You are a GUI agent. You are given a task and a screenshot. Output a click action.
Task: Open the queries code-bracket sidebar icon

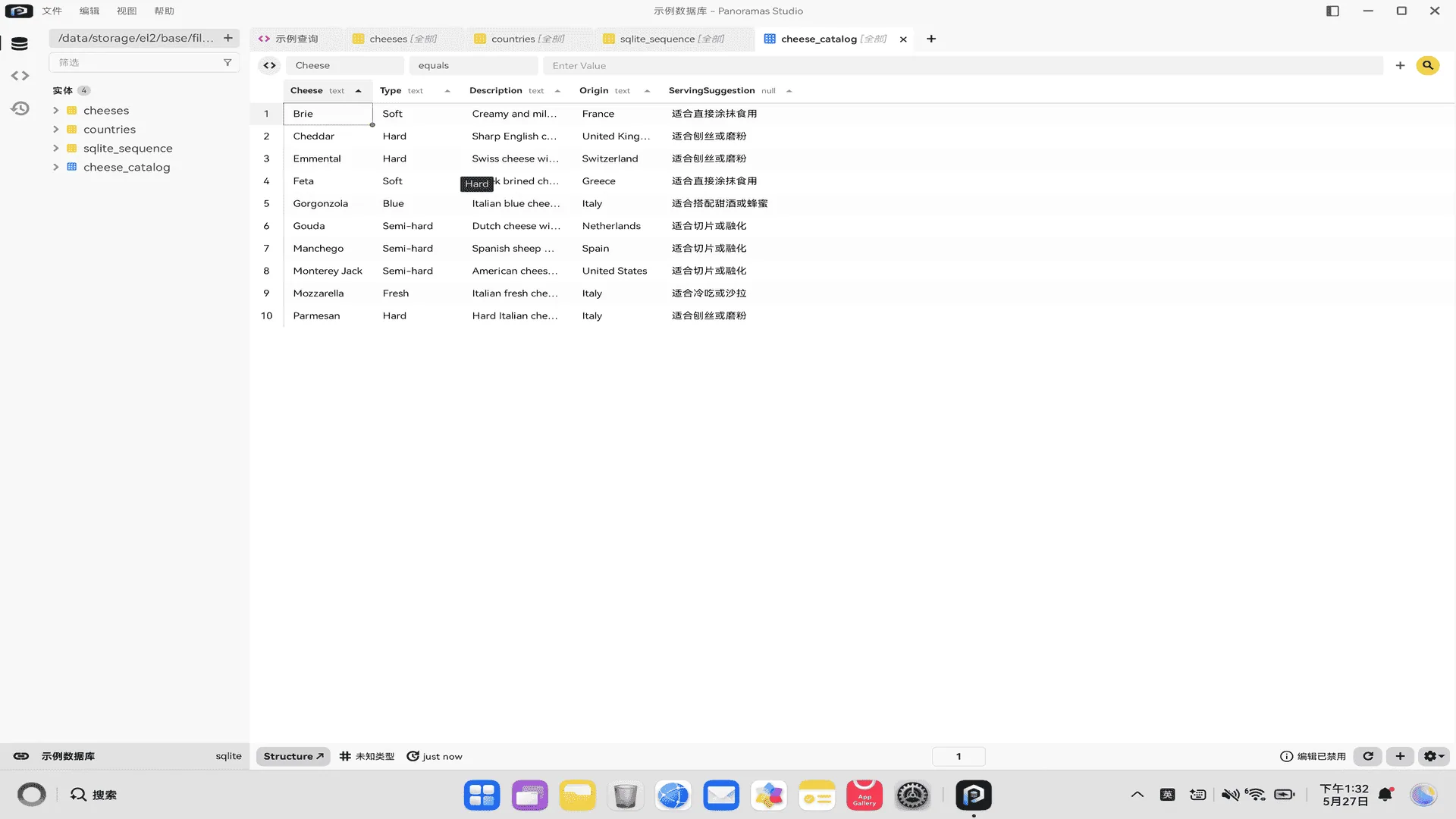[20, 76]
